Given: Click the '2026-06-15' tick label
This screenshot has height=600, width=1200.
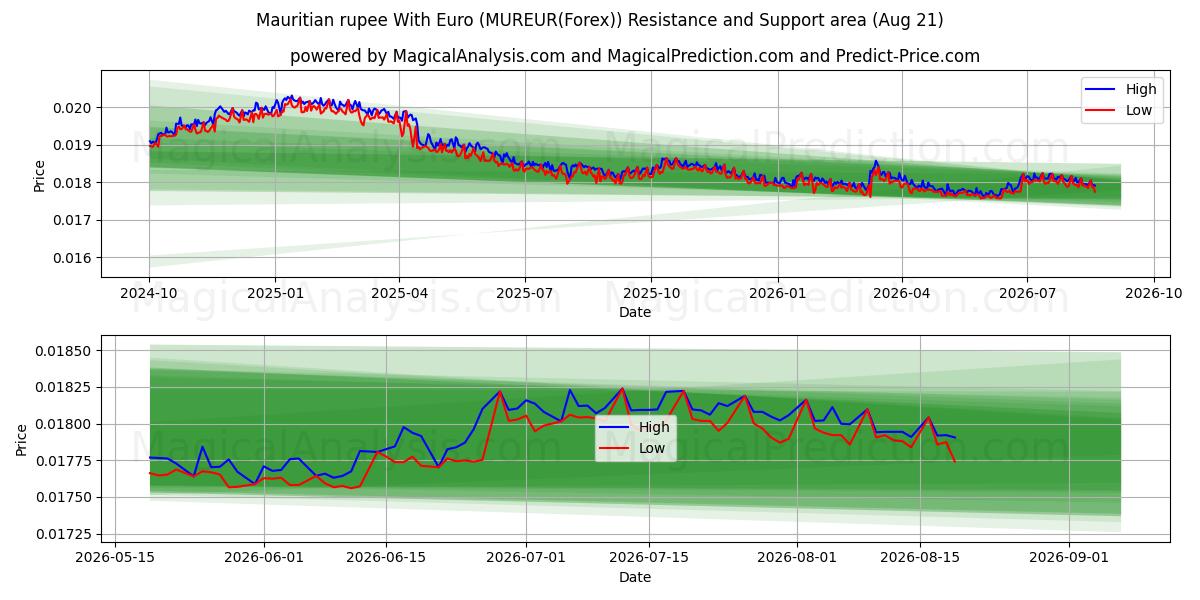Looking at the screenshot, I should (387, 558).
